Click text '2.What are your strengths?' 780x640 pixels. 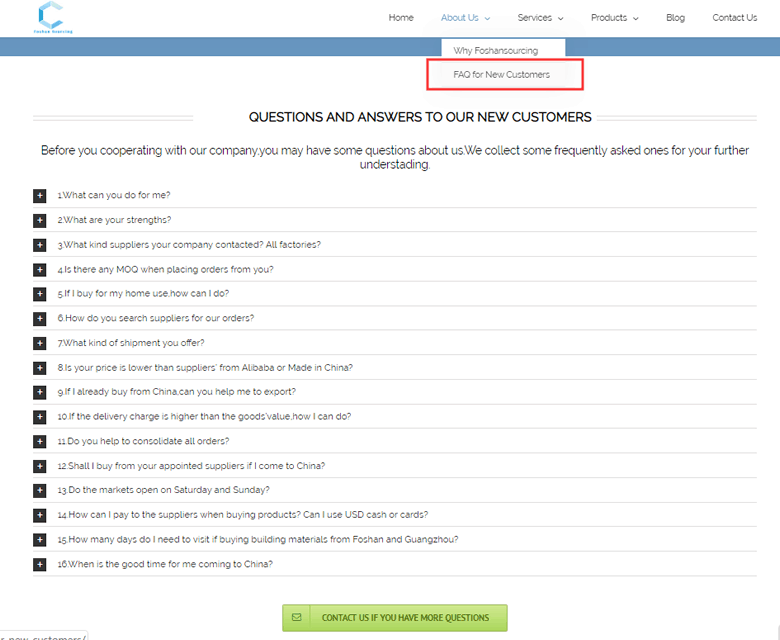(x=114, y=220)
